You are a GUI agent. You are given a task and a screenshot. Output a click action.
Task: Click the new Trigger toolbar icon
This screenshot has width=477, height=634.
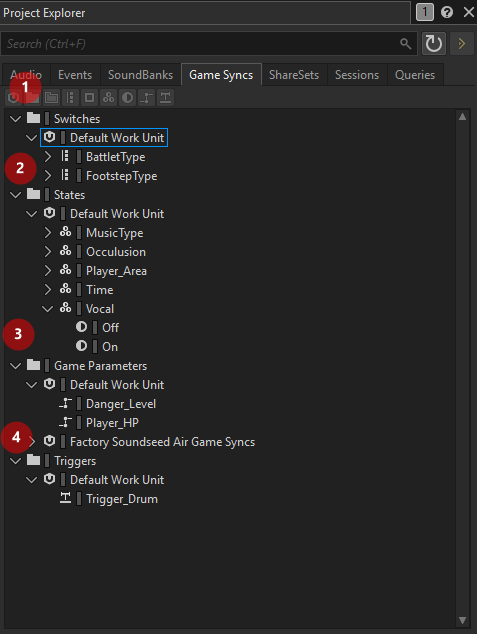point(165,98)
